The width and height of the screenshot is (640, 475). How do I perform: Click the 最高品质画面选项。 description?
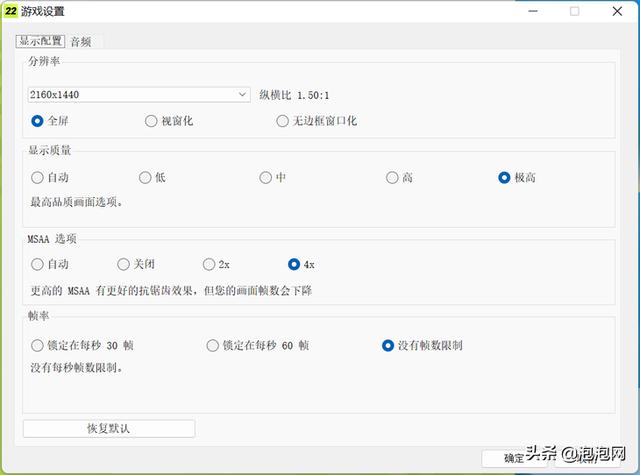point(76,202)
